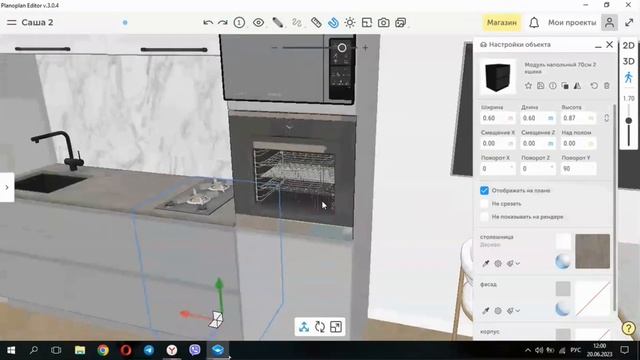The image size is (640, 360).
Task: Edit the Над полом field
Action: (578, 143)
